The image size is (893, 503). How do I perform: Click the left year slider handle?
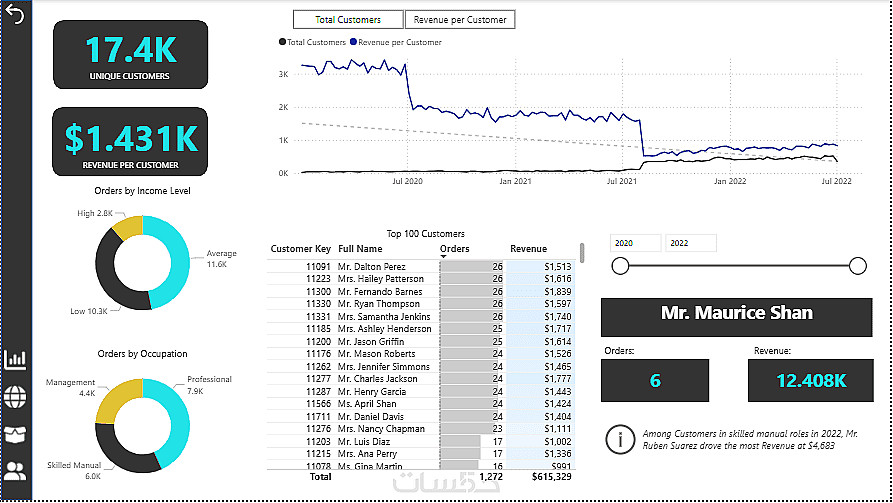[x=620, y=266]
